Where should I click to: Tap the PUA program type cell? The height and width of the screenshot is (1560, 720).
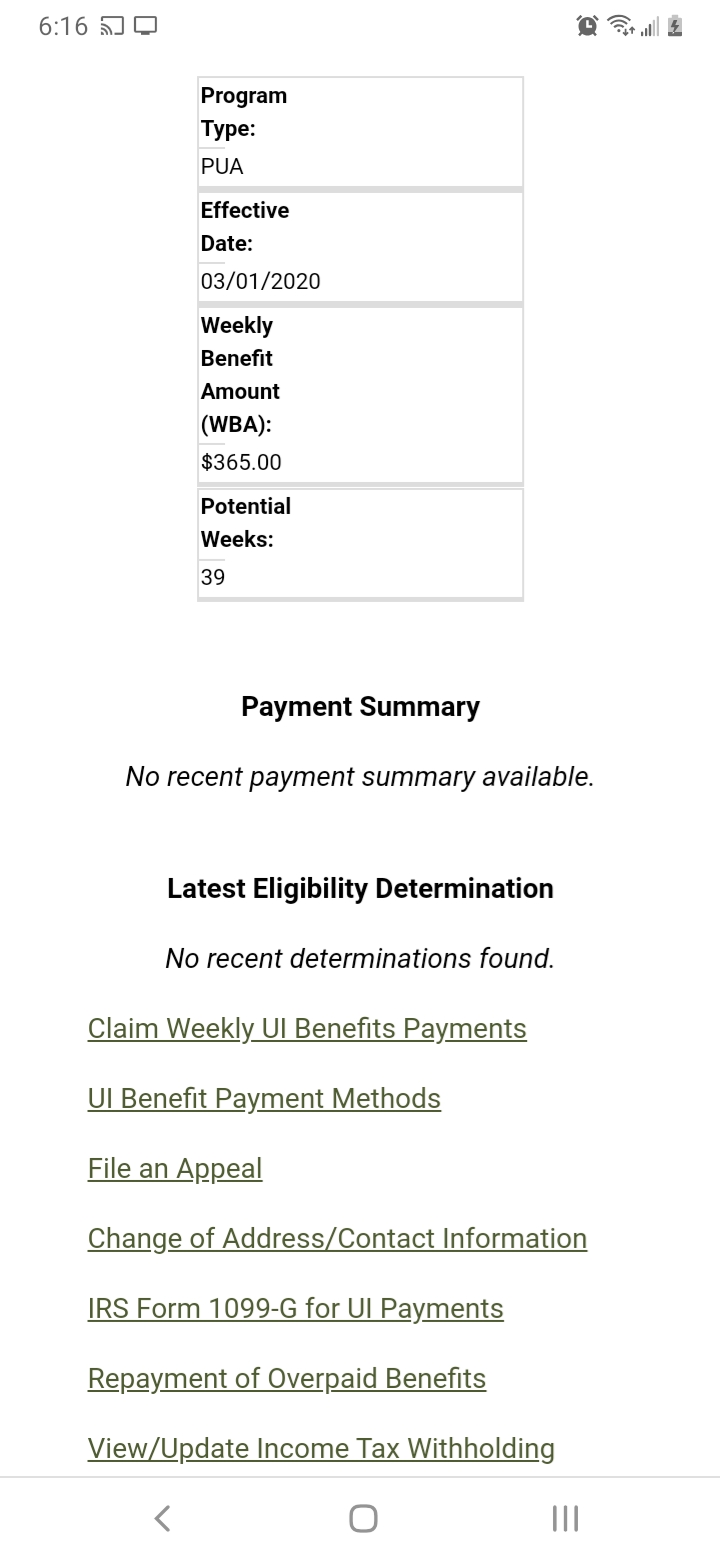point(360,131)
